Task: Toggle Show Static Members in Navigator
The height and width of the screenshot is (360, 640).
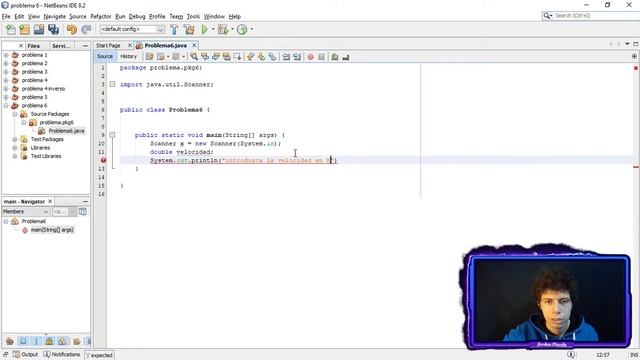Action: tap(36, 341)
